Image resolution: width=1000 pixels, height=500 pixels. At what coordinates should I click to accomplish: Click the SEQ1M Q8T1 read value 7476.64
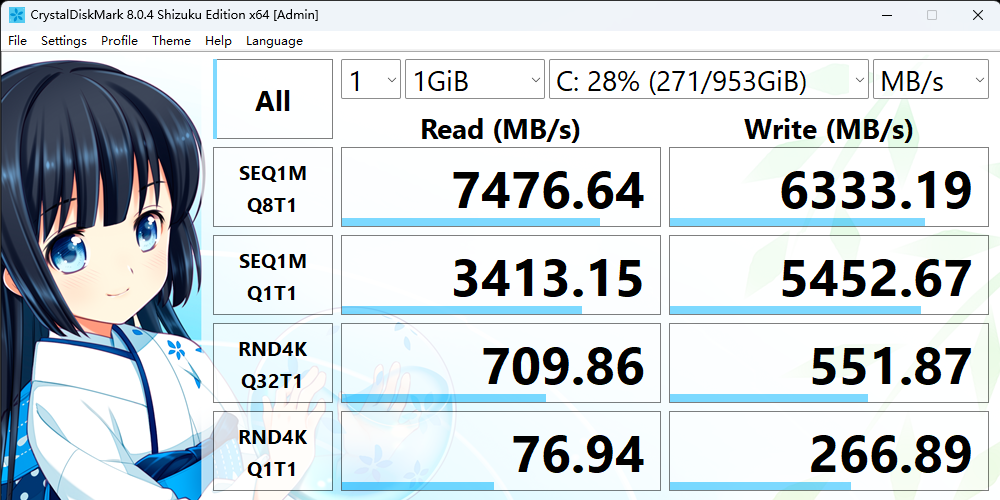[501, 187]
